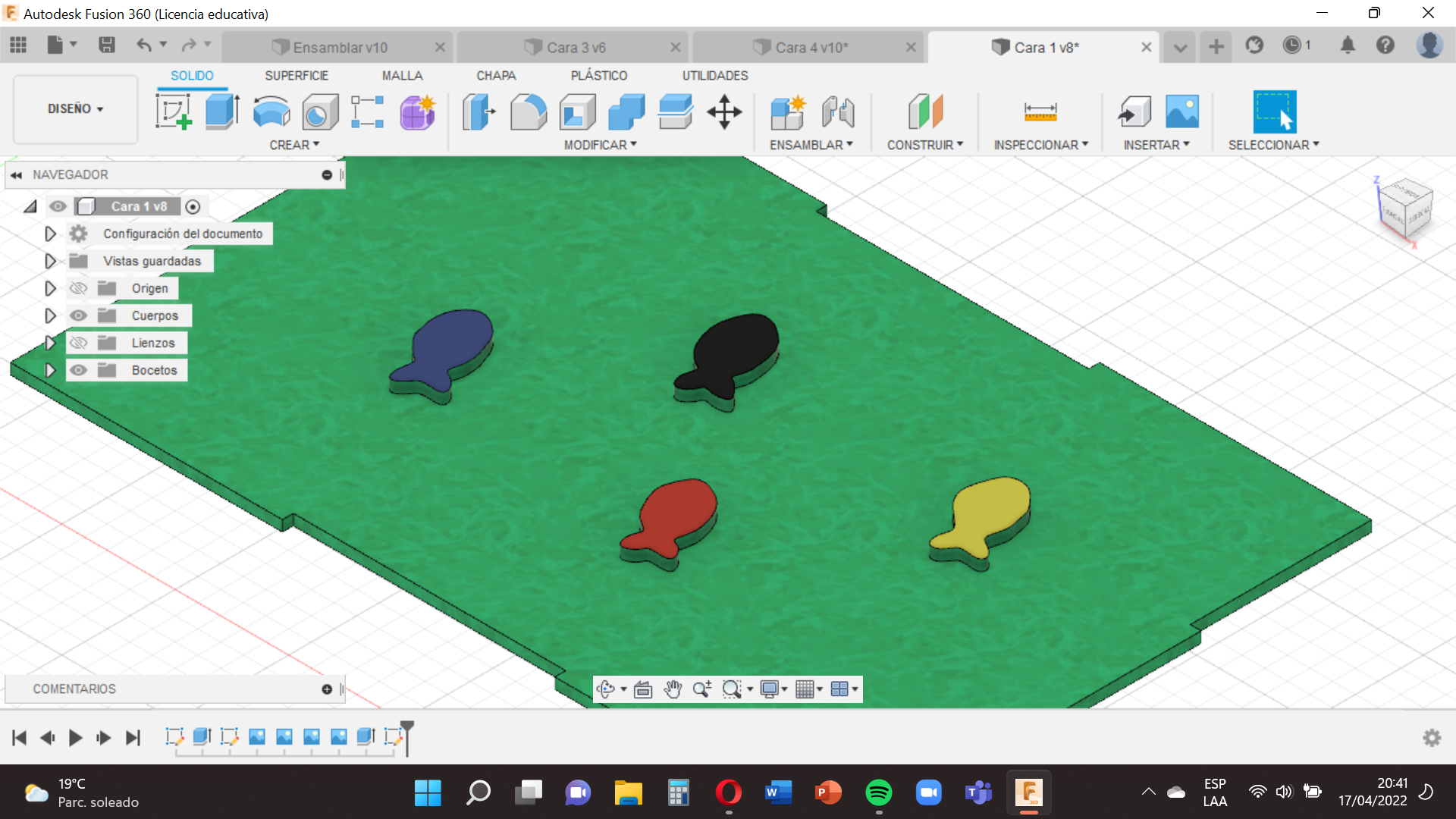This screenshot has width=1456, height=819.
Task: Activate the Pan hand tool
Action: click(x=673, y=689)
